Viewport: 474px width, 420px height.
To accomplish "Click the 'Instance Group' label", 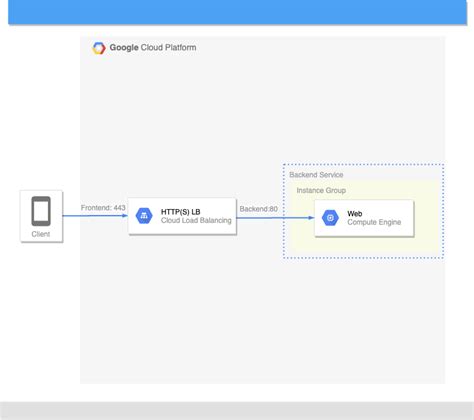I will pyautogui.click(x=321, y=190).
